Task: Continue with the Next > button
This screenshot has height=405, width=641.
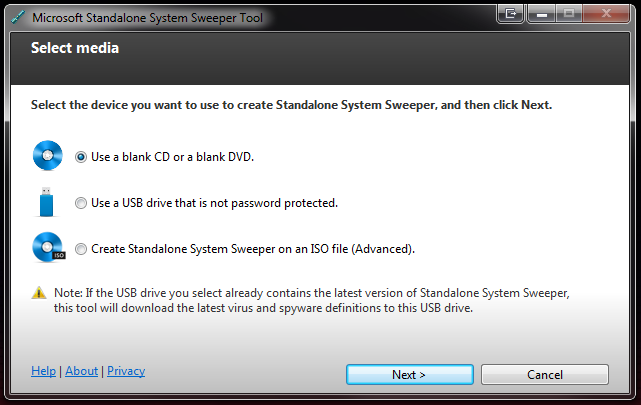Action: click(410, 374)
